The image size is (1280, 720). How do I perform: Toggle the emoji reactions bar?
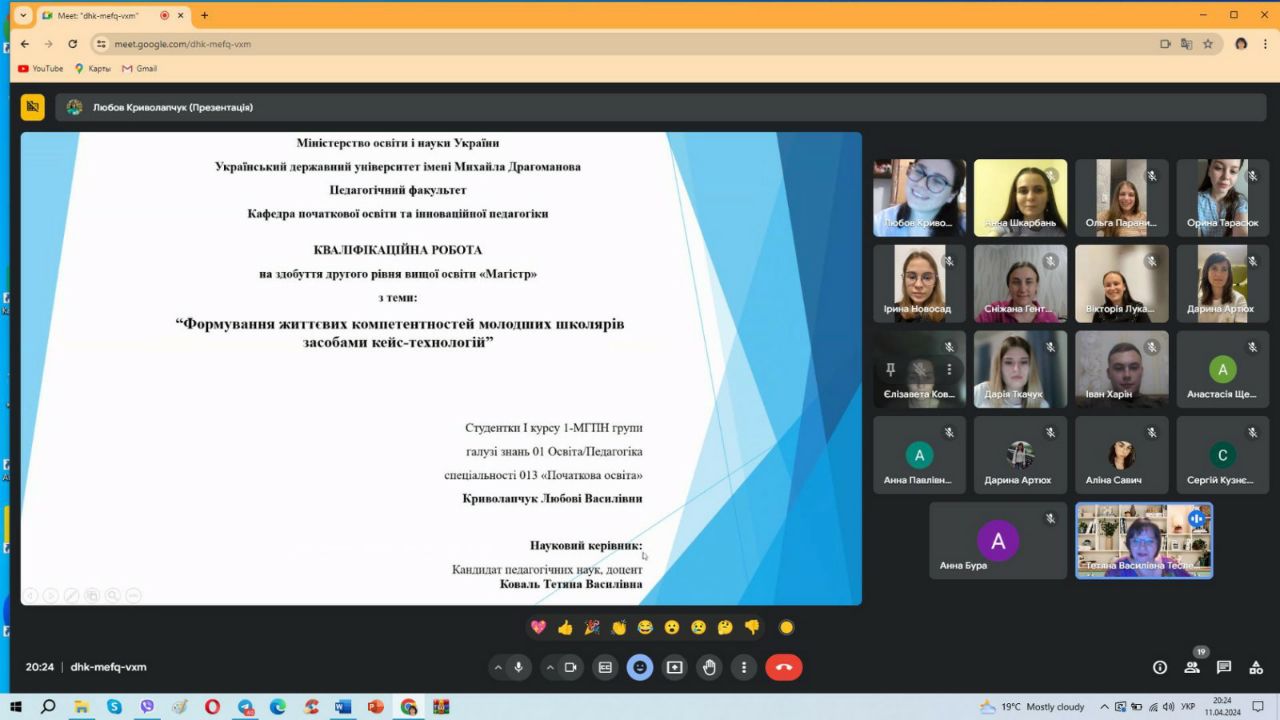640,667
